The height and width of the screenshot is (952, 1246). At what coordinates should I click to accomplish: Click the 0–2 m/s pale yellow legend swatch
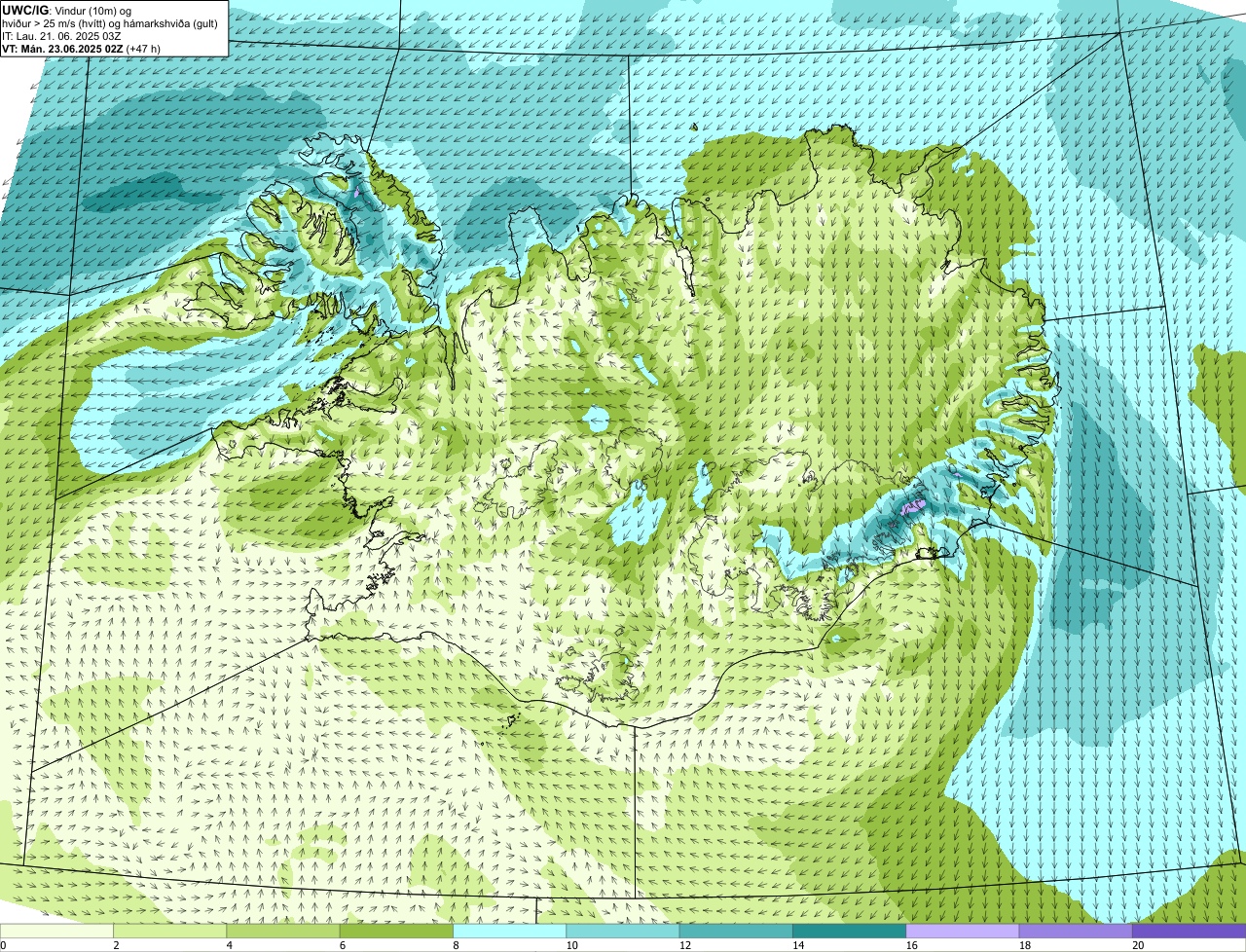(x=56, y=931)
